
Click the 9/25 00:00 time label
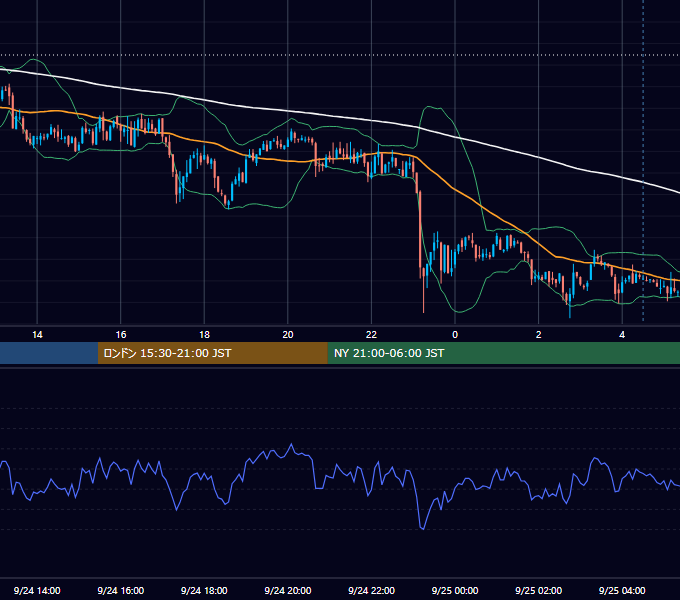455,590
